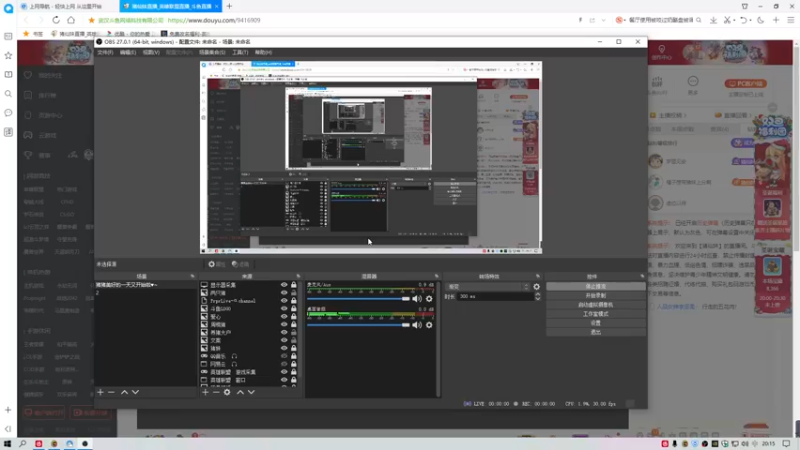Screen dimensions: 800x450
Task: Open OBS Tools (T) menu
Action: 240,53
